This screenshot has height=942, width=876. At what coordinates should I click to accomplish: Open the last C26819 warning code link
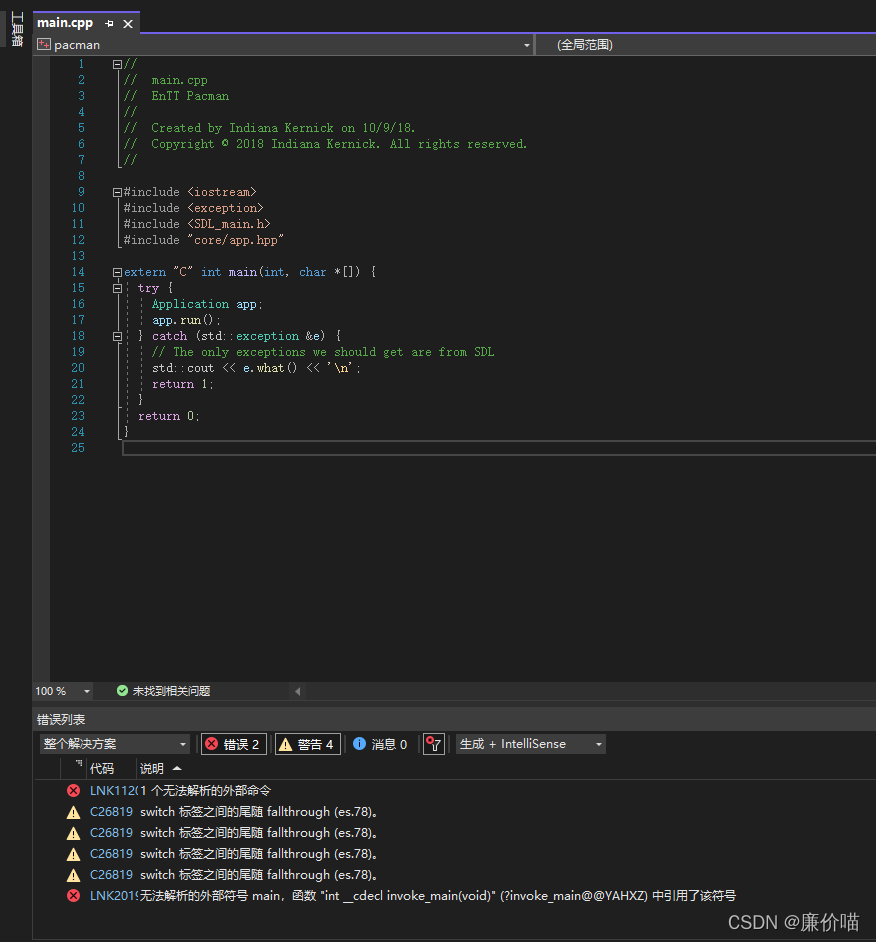pos(111,875)
